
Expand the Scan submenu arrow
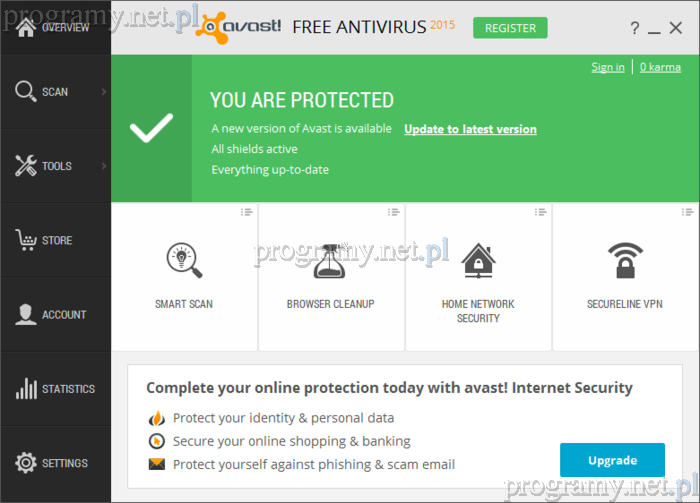pyautogui.click(x=103, y=92)
